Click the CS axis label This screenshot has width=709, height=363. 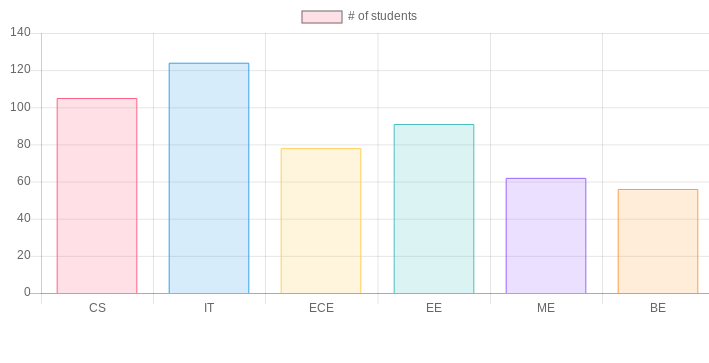97,308
